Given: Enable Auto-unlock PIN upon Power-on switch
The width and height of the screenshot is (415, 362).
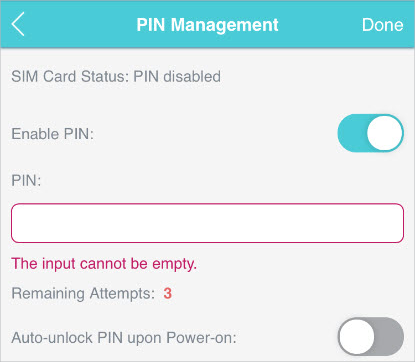Looking at the screenshot, I should pyautogui.click(x=371, y=337).
